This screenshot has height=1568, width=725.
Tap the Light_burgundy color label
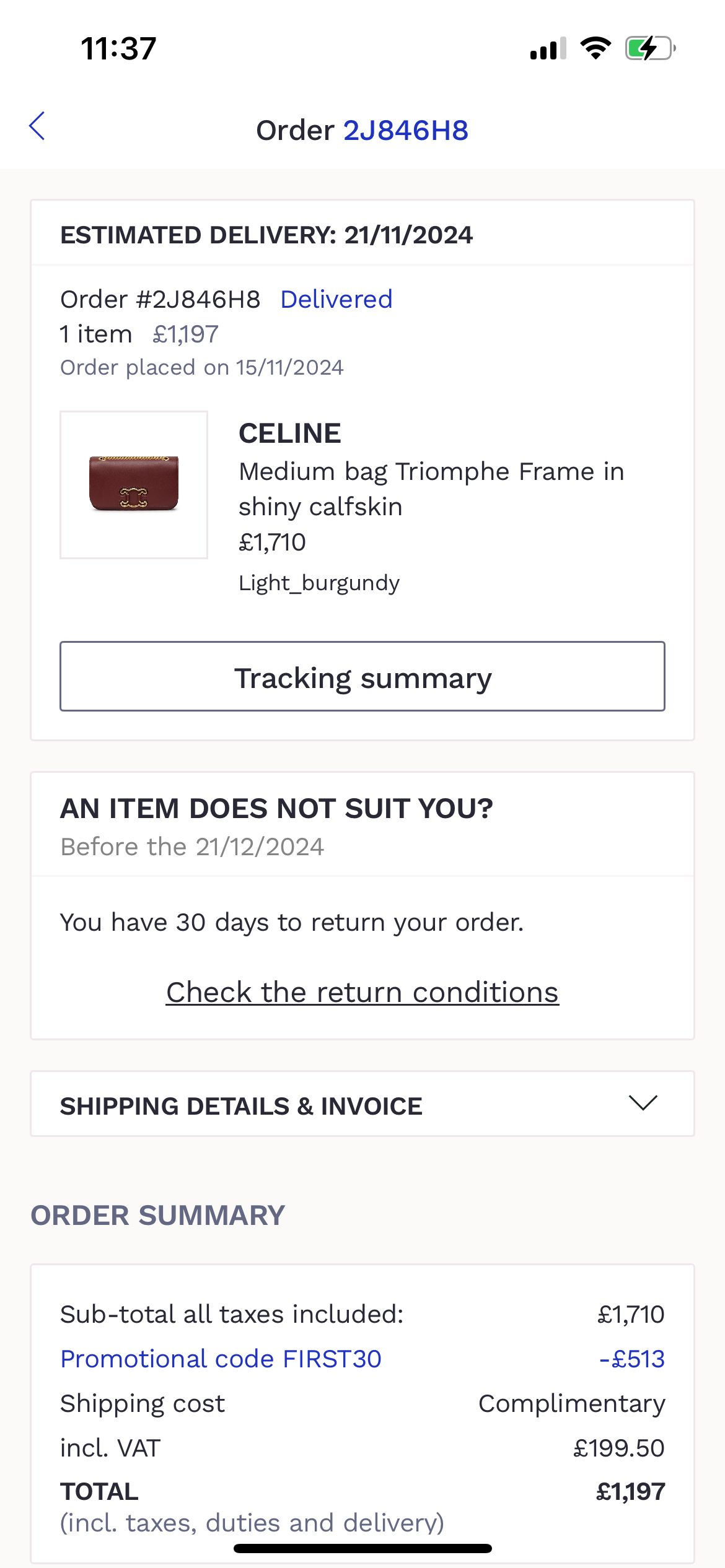click(319, 583)
